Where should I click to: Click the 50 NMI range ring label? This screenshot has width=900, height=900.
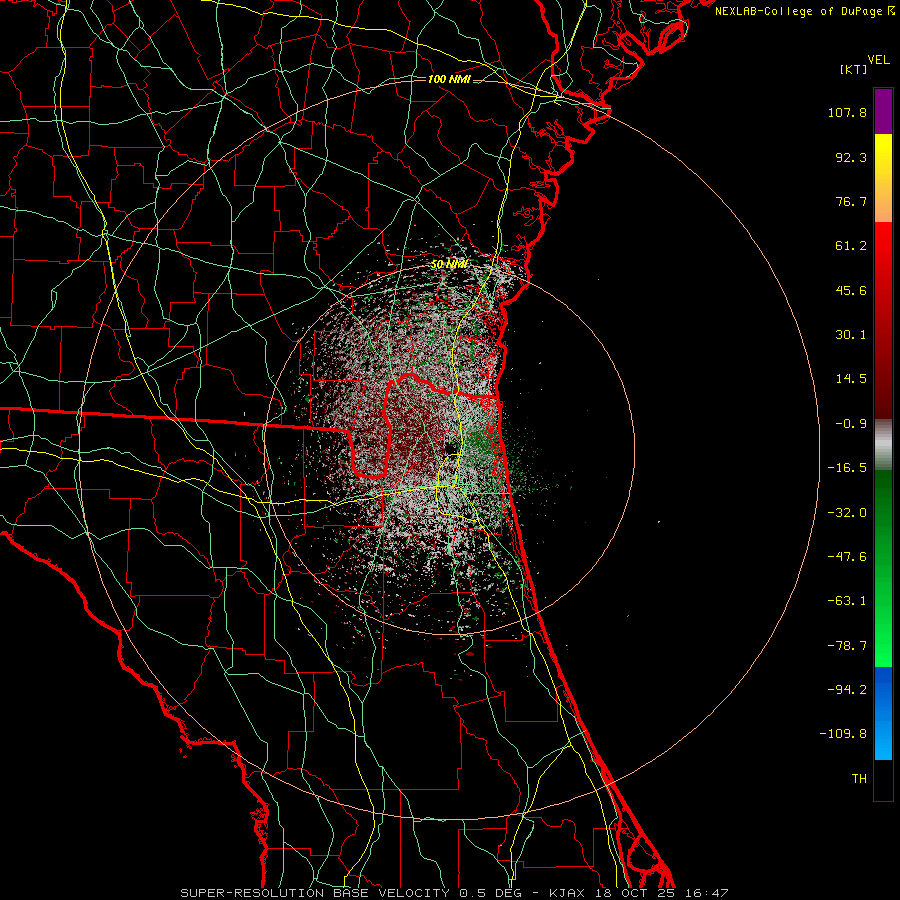point(449,265)
